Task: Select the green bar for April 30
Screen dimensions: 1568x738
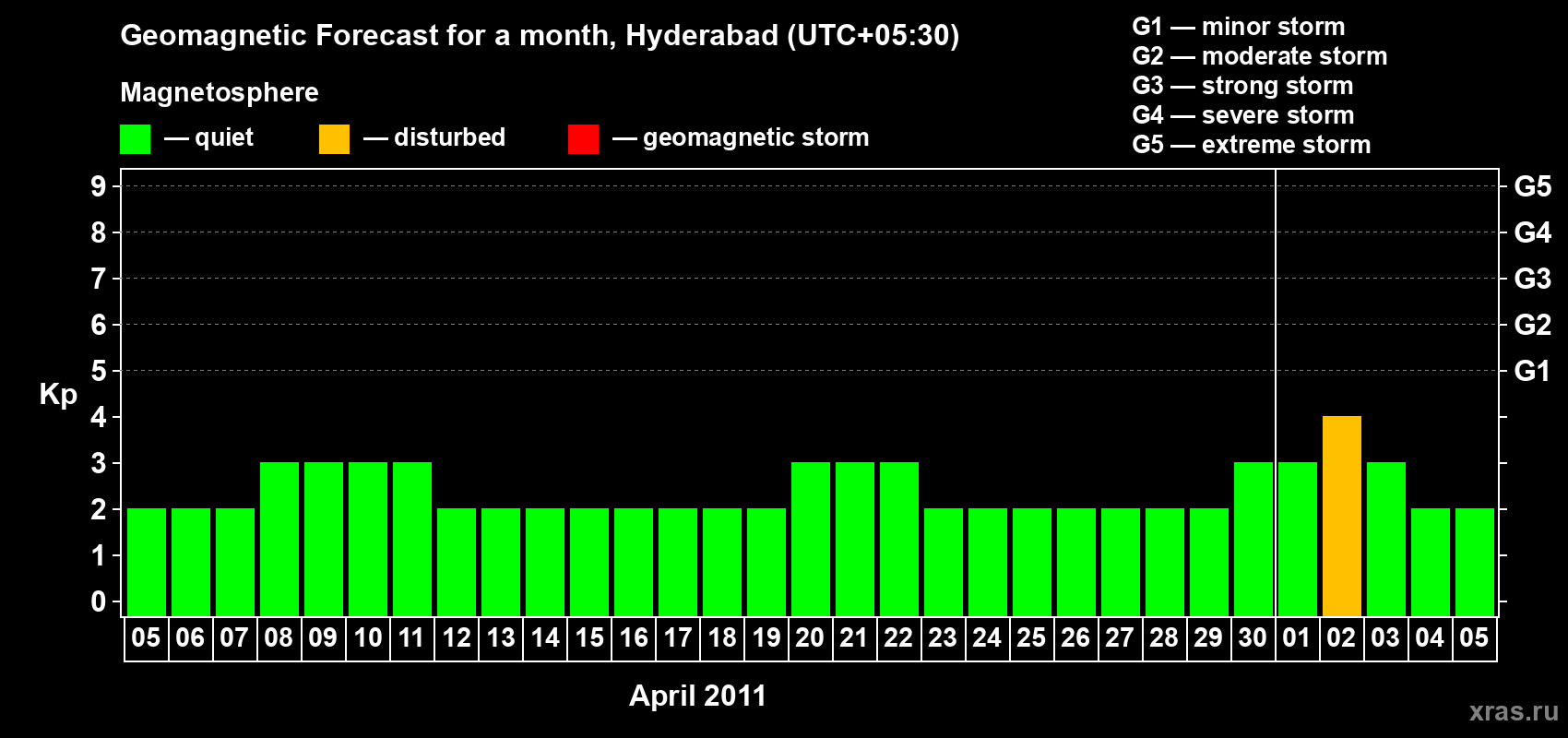Action: 1253,539
